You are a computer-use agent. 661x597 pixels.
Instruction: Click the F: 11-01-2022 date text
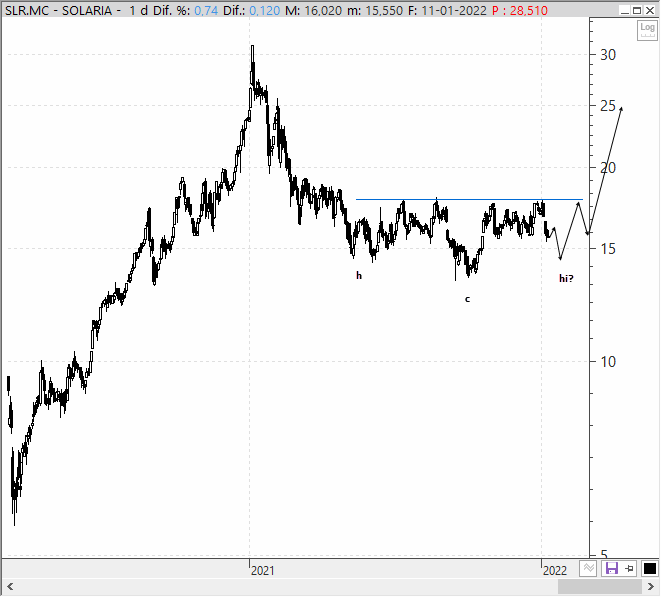point(447,10)
